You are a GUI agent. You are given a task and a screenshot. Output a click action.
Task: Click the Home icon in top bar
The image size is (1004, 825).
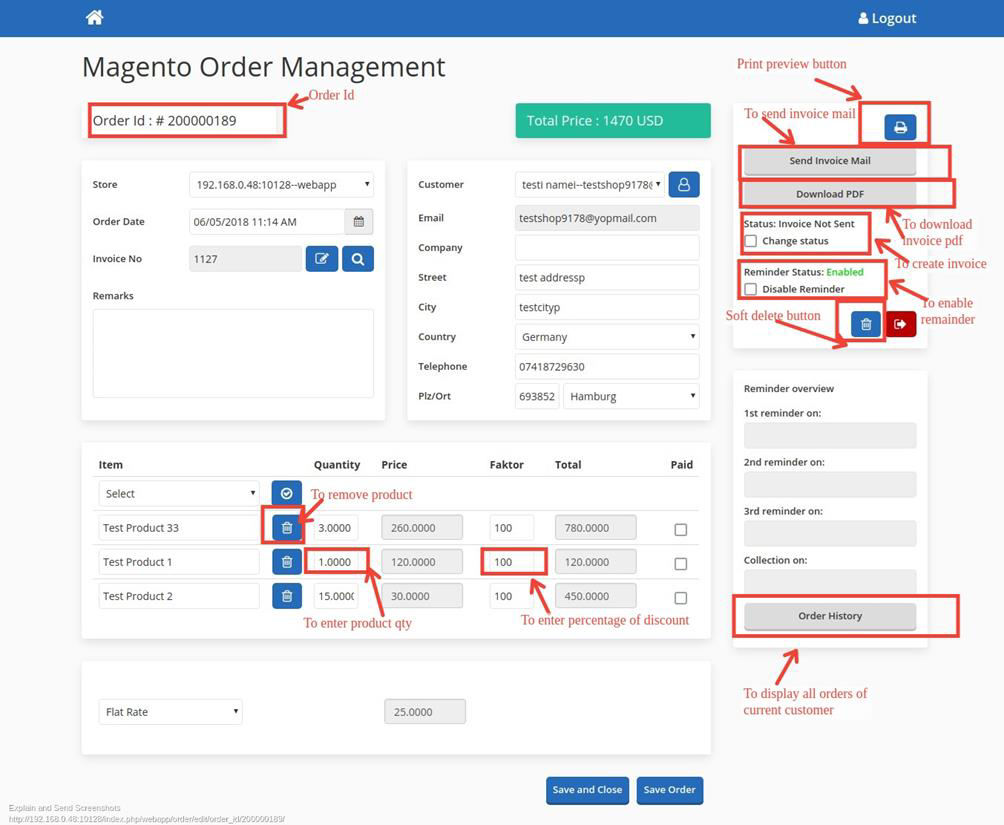[x=95, y=17]
